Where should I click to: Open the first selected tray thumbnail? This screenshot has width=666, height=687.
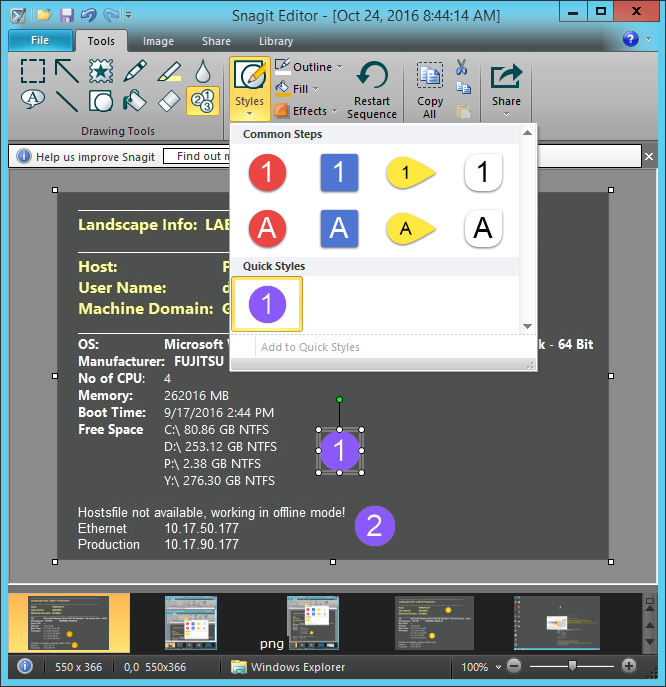coord(69,623)
